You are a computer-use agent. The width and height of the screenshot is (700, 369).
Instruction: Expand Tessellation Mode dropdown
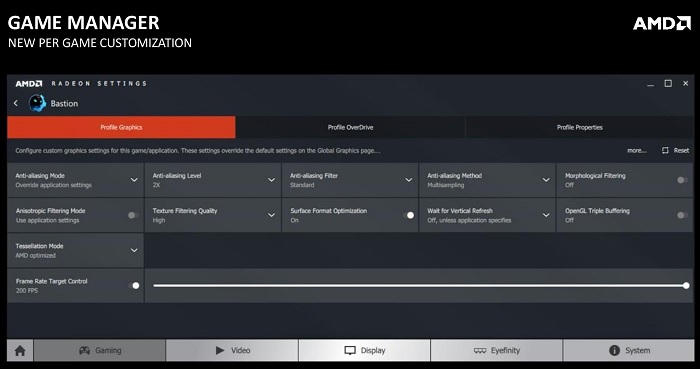(75, 250)
